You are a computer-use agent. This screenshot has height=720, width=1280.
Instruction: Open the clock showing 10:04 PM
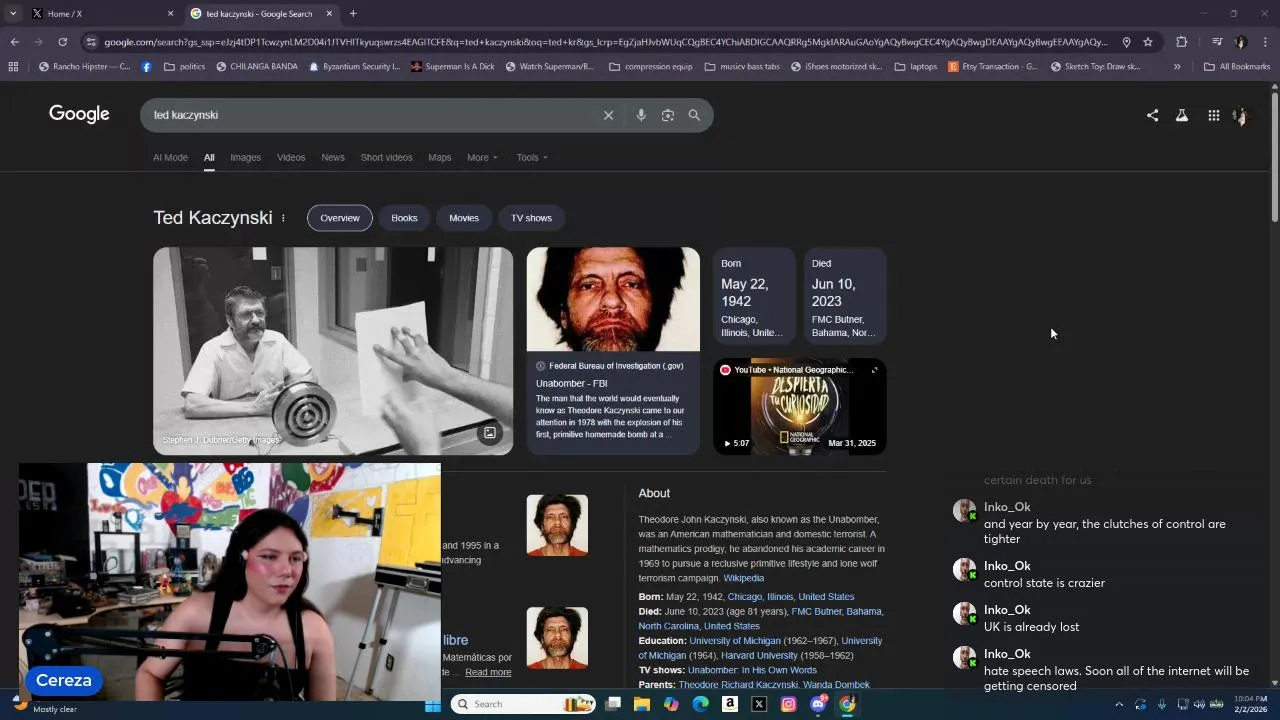(x=1250, y=704)
